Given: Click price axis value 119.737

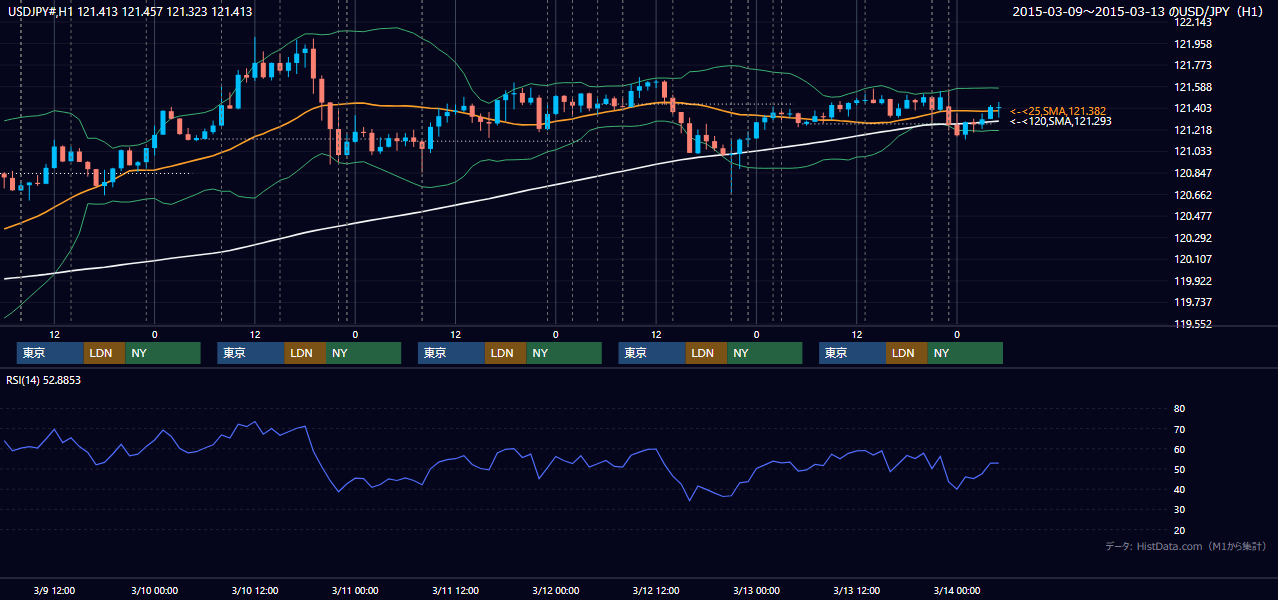Looking at the screenshot, I should [x=1193, y=302].
